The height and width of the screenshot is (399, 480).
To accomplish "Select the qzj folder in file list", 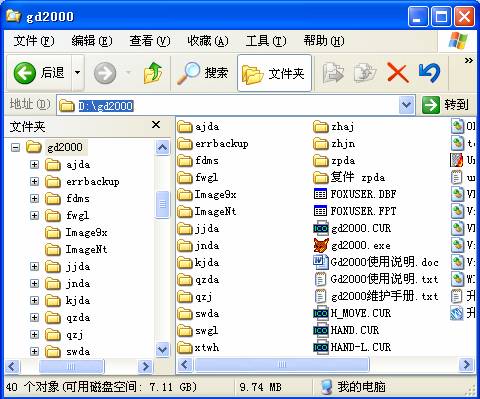I will pos(195,297).
